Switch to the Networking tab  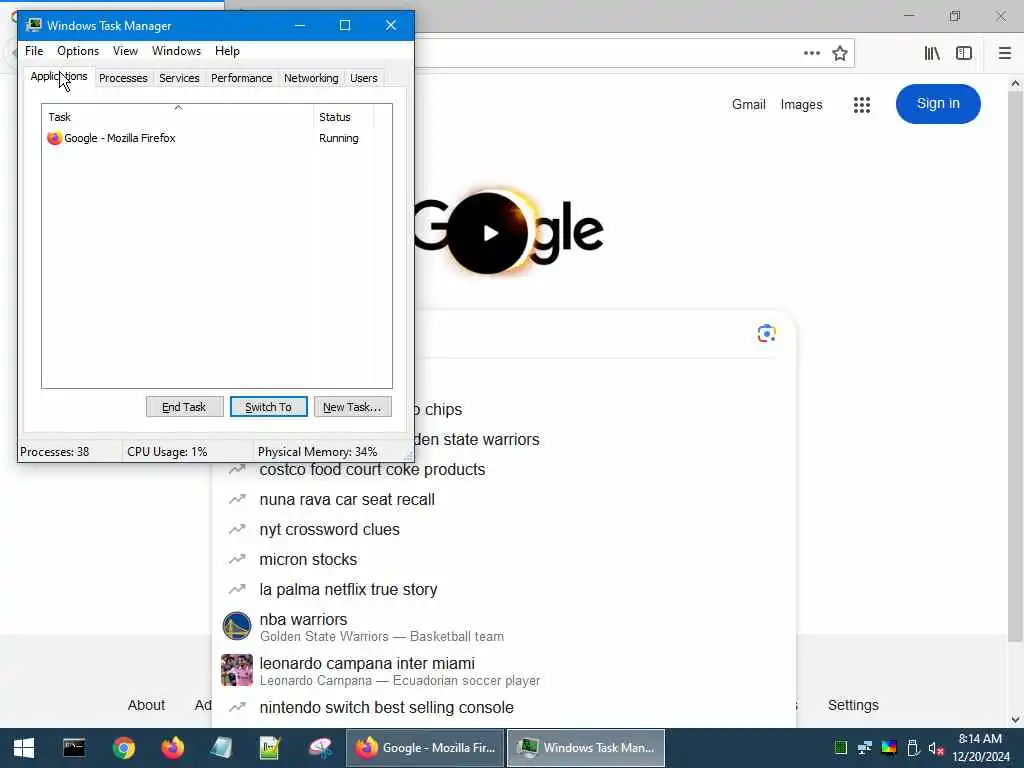click(311, 78)
